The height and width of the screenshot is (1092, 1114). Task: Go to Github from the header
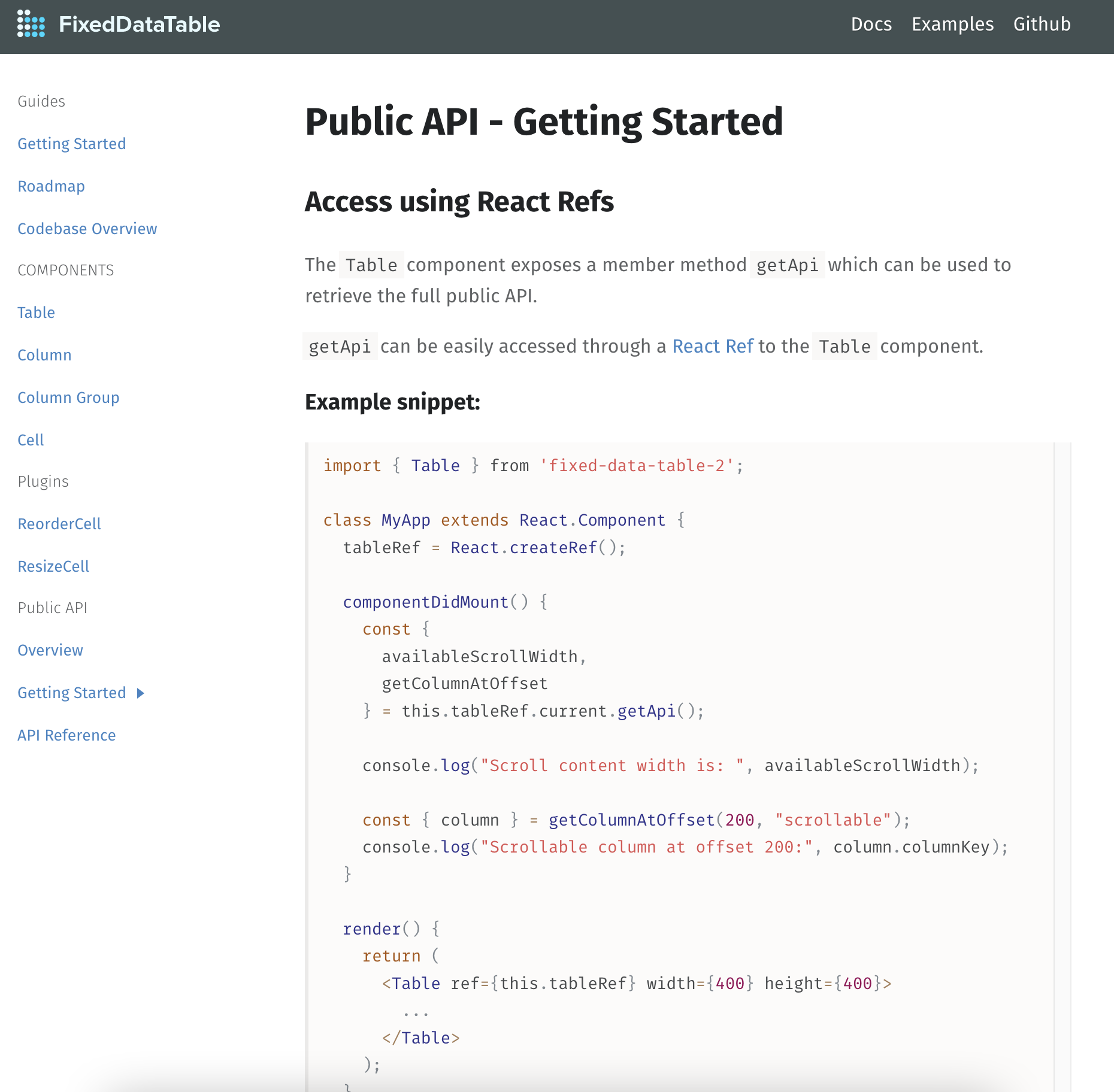click(x=1042, y=24)
